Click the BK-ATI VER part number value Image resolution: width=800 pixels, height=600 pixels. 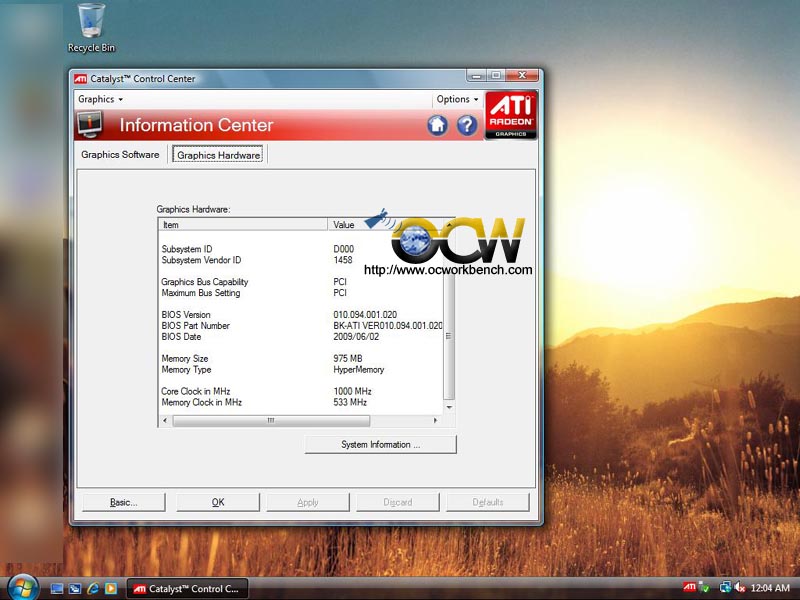388,326
